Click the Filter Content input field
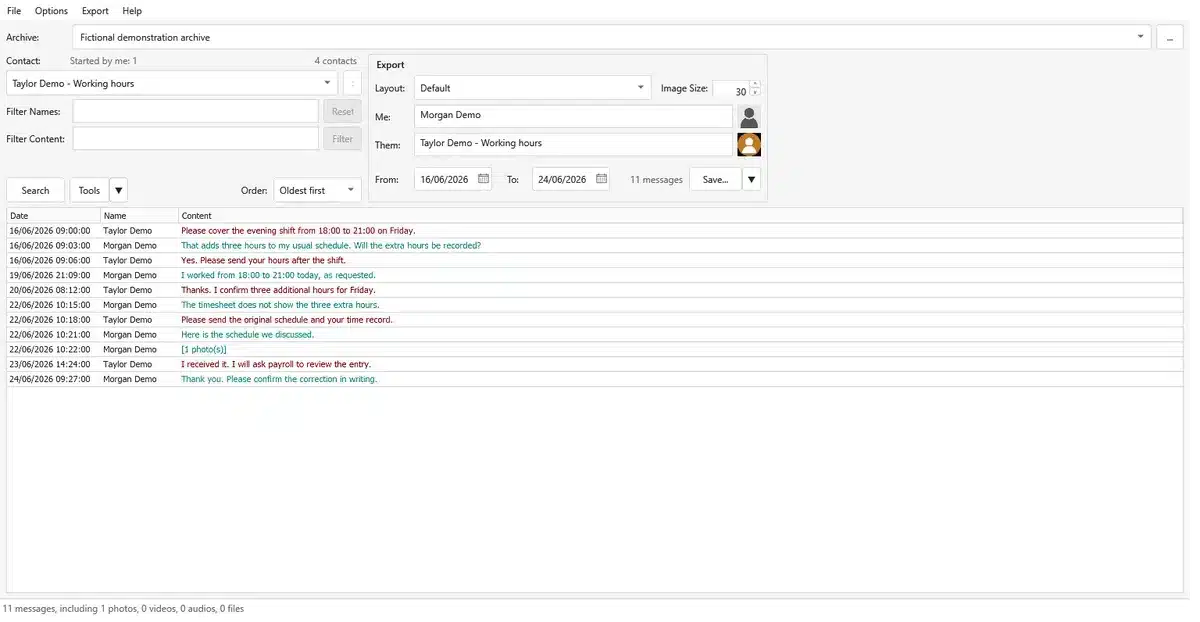Image resolution: width=1200 pixels, height=622 pixels. 196,139
